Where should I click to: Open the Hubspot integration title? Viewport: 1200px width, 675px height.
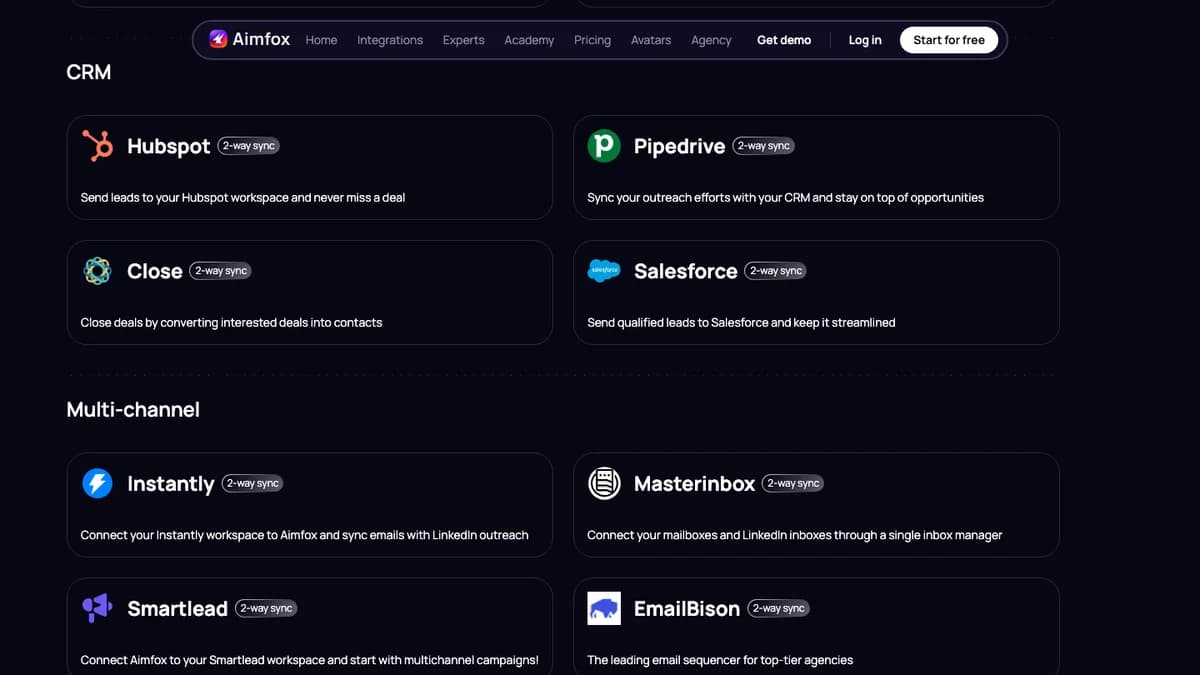[x=169, y=146]
